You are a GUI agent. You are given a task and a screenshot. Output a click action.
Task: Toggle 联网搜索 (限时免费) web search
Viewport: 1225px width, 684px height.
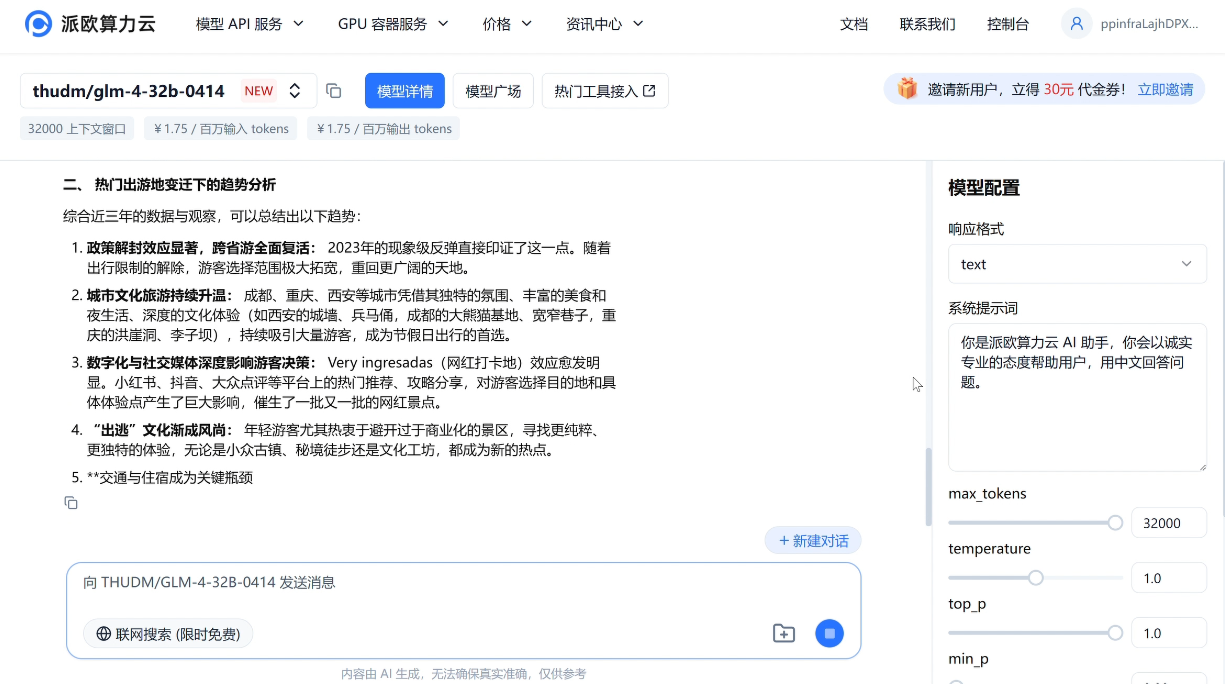[168, 634]
